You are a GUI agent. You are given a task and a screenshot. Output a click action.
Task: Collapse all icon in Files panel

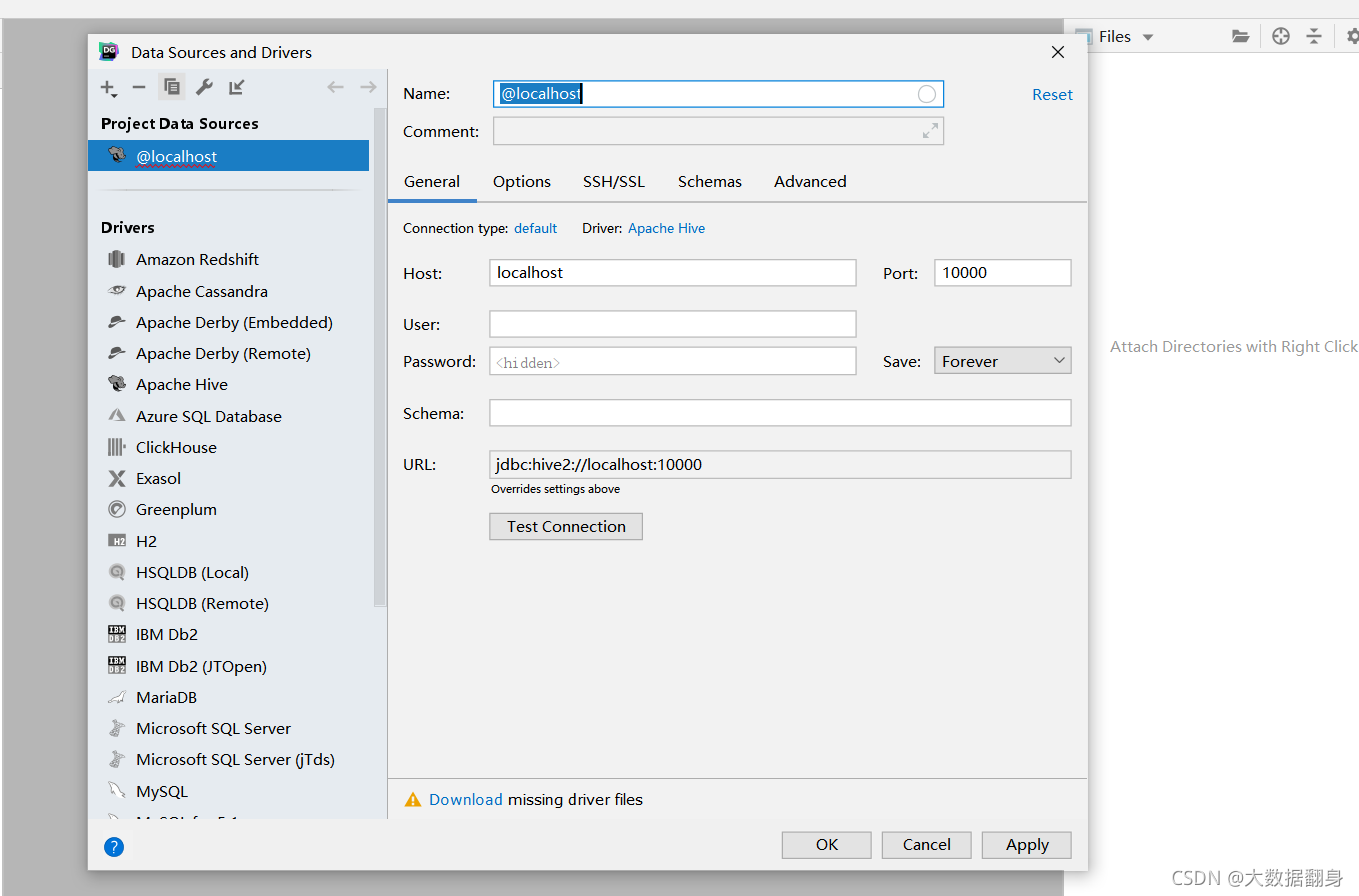tap(1314, 37)
